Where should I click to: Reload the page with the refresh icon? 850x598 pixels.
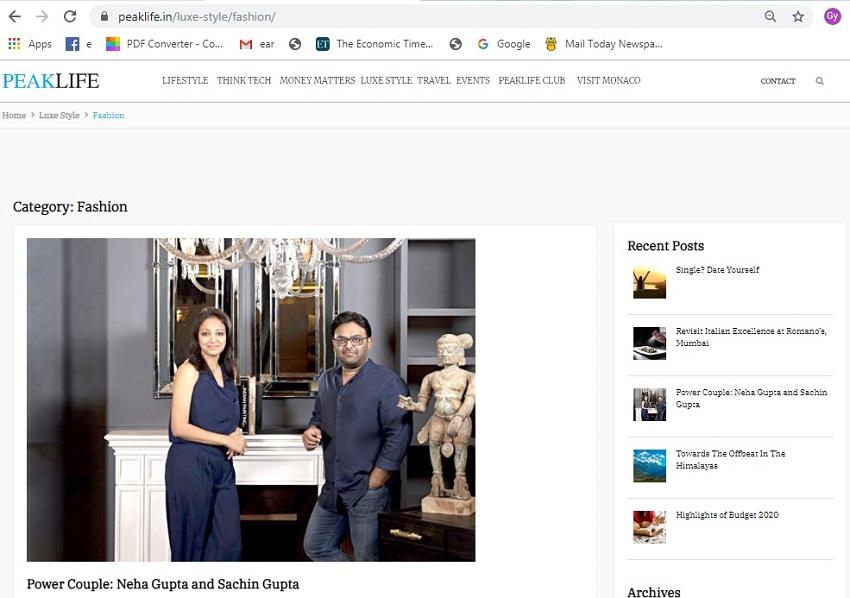pos(70,16)
